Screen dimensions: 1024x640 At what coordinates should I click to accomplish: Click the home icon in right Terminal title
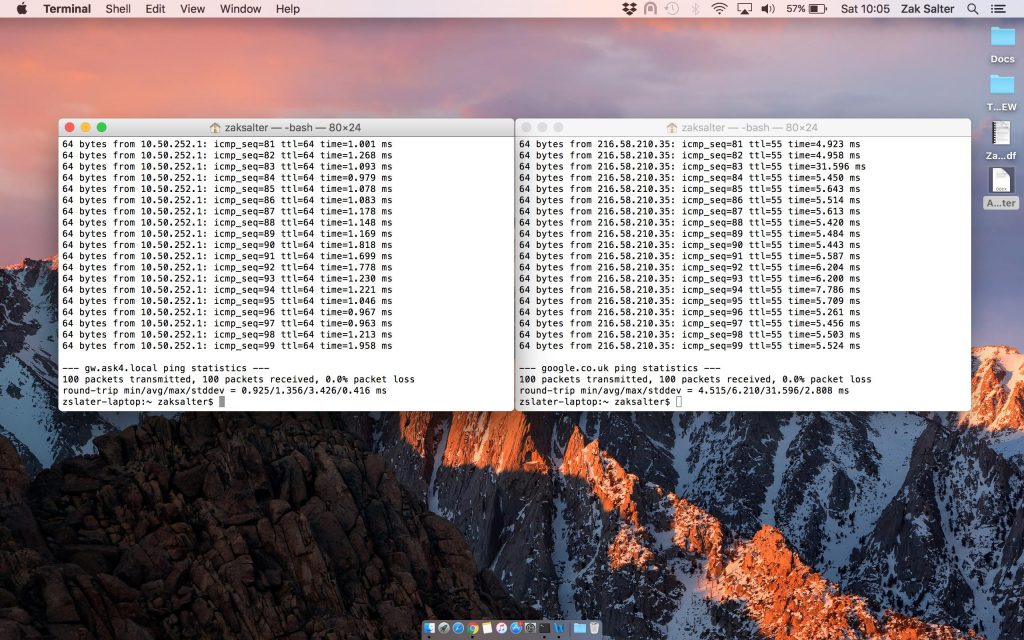(672, 127)
